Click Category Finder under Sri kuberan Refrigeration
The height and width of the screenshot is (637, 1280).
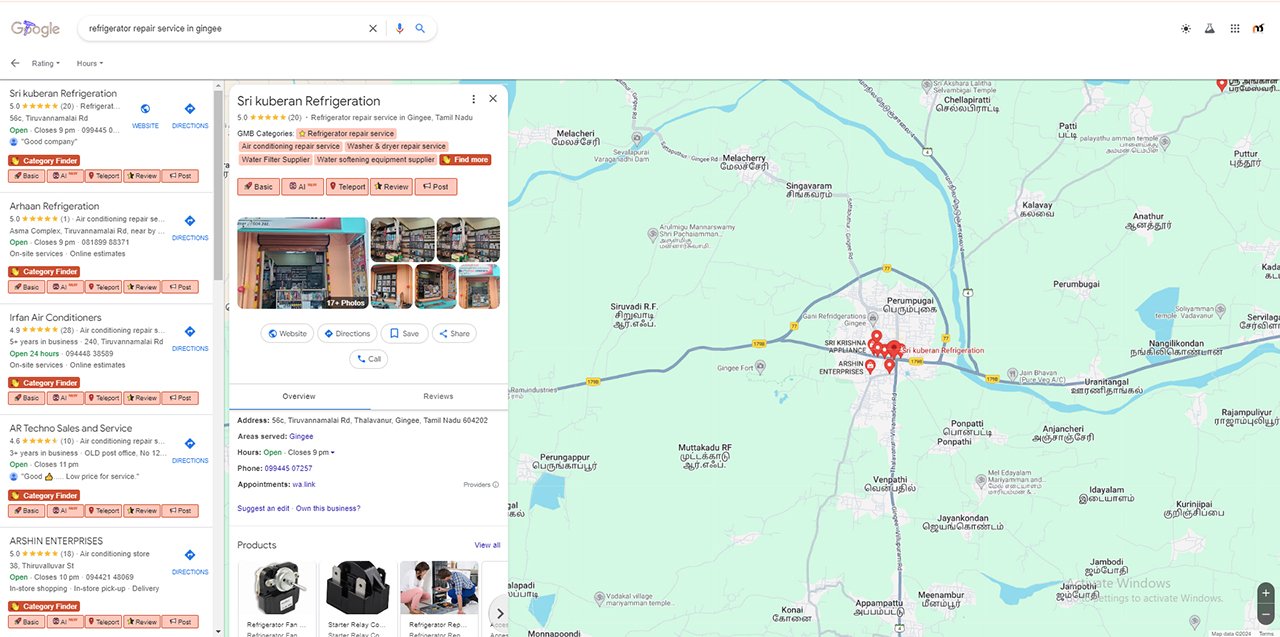[44, 160]
